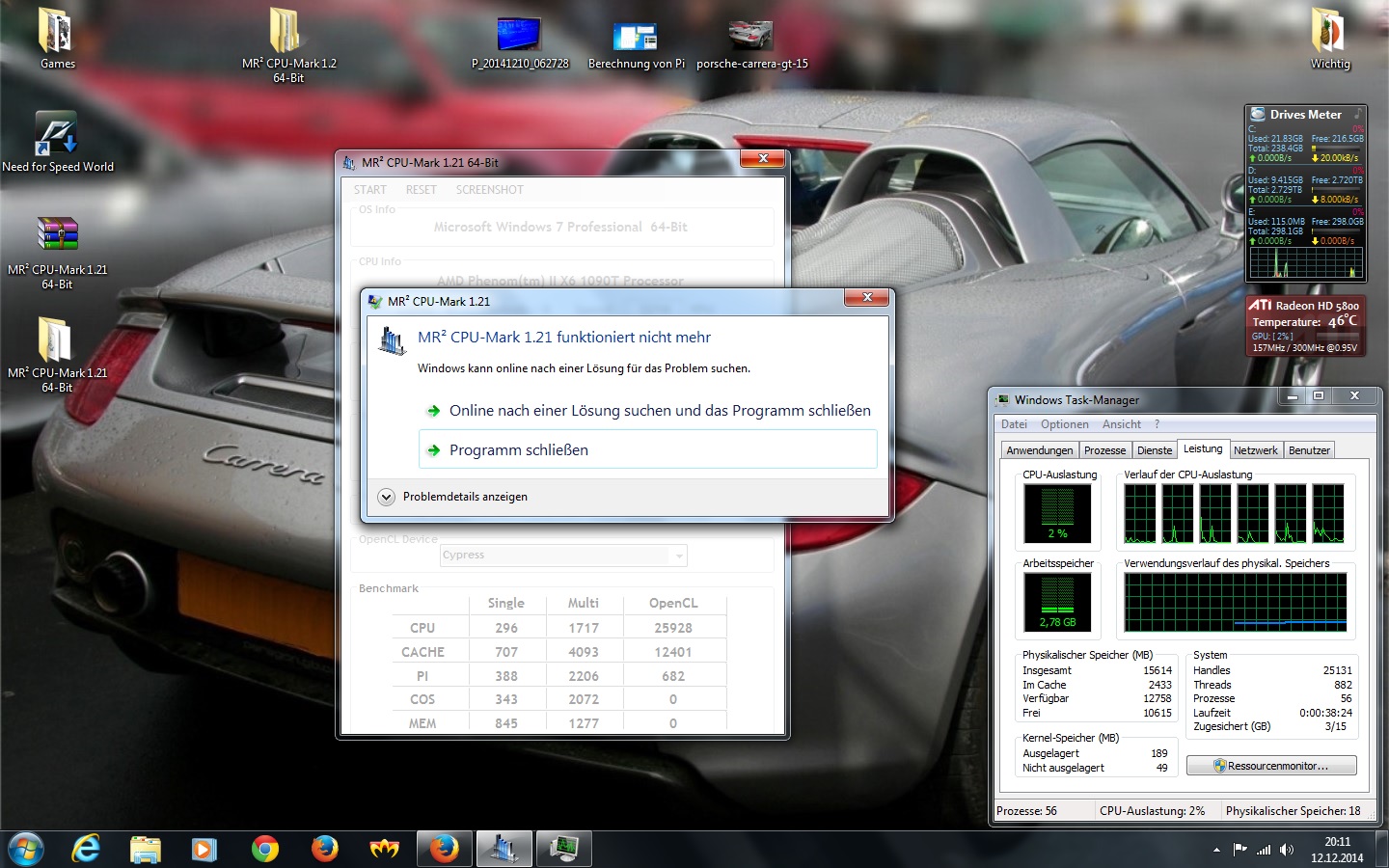This screenshot has width=1389, height=868.
Task: Open Berechnung von Pi desktop file
Action: (x=636, y=45)
